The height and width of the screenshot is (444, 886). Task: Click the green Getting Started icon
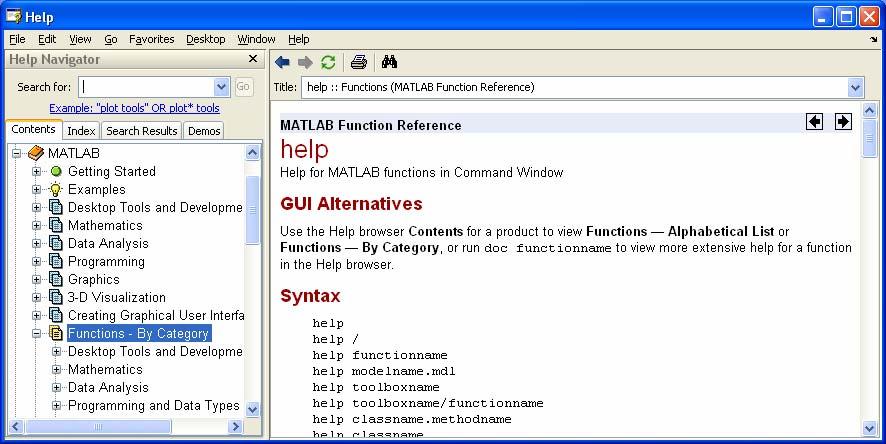[56, 171]
